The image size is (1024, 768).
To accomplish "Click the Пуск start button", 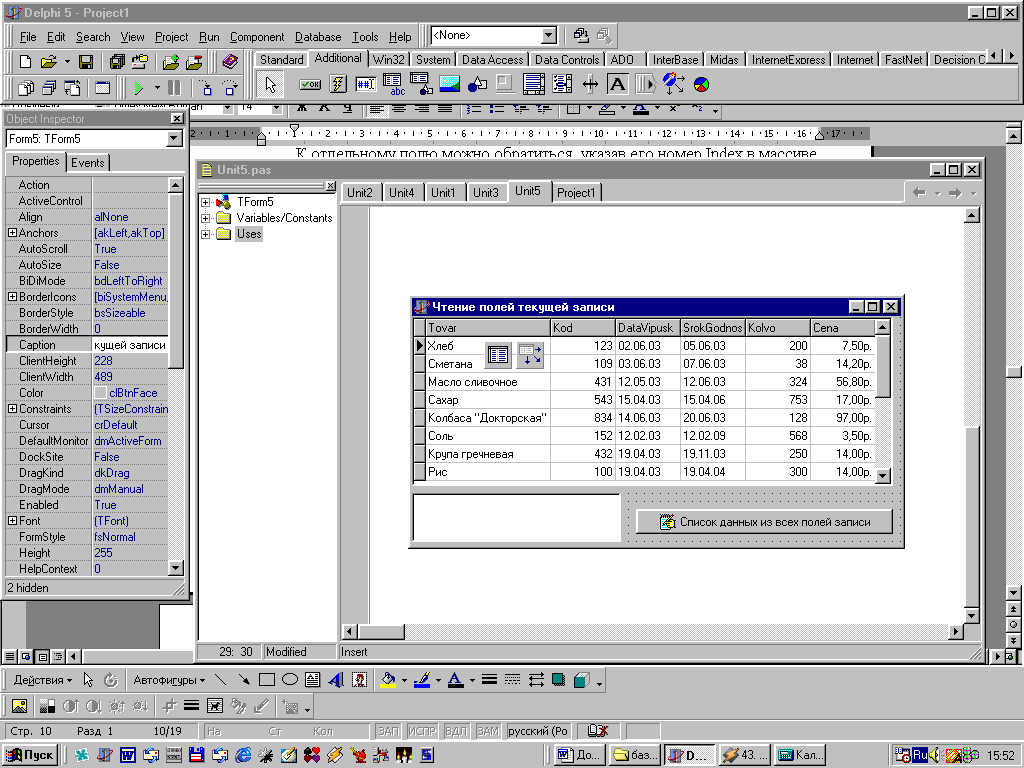I will pyautogui.click(x=30, y=755).
